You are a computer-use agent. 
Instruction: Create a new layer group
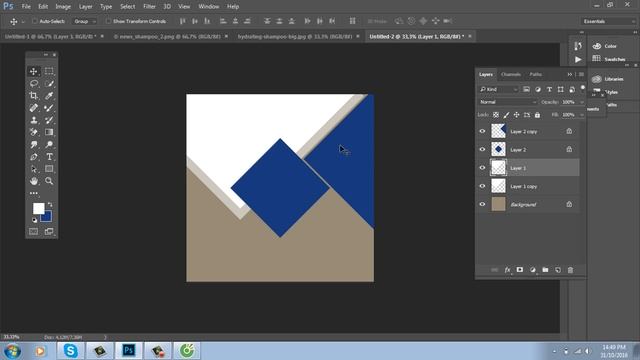coord(545,270)
